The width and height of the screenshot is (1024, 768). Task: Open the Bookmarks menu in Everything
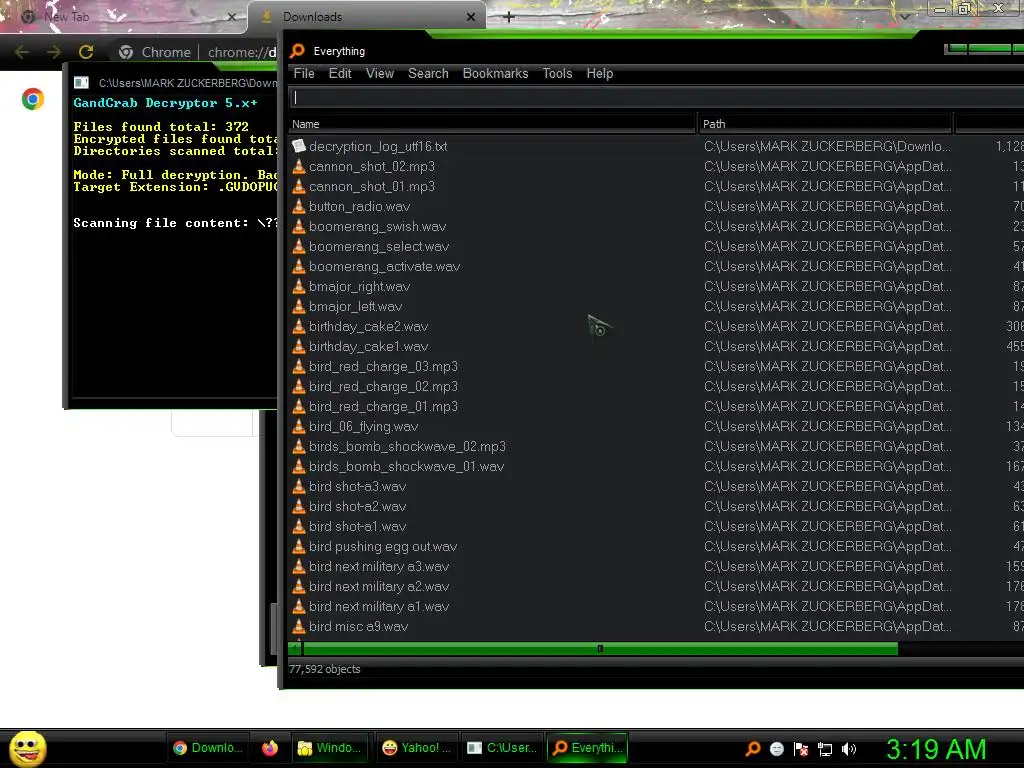(495, 74)
